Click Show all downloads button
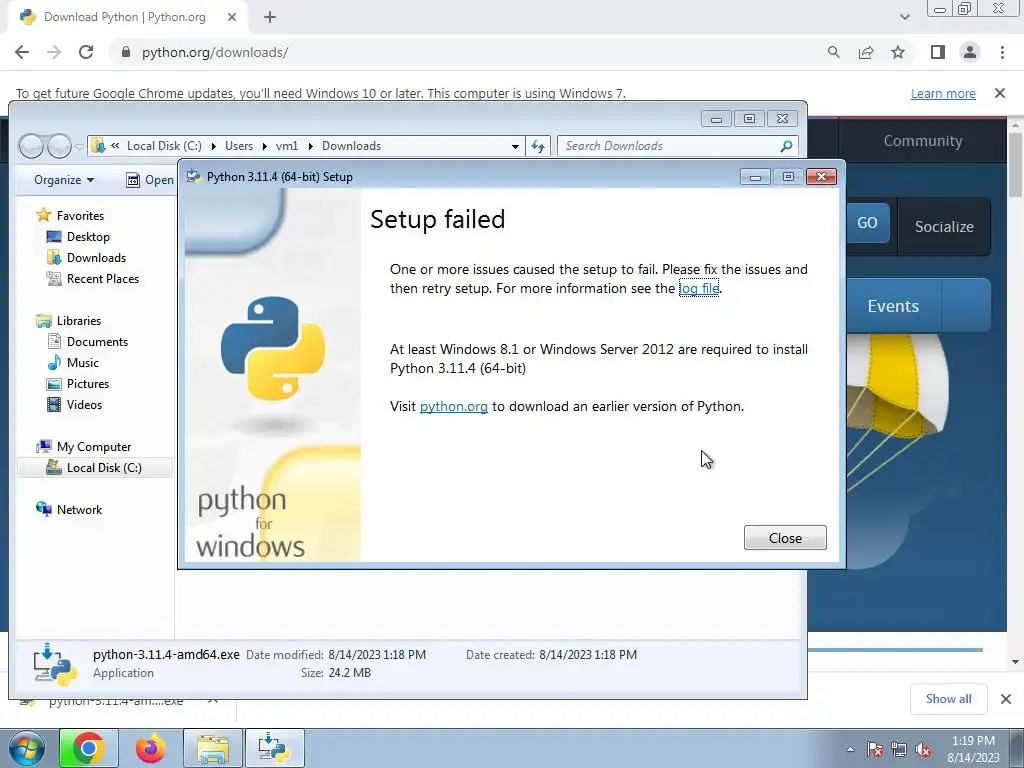This screenshot has width=1024, height=768. 948,699
